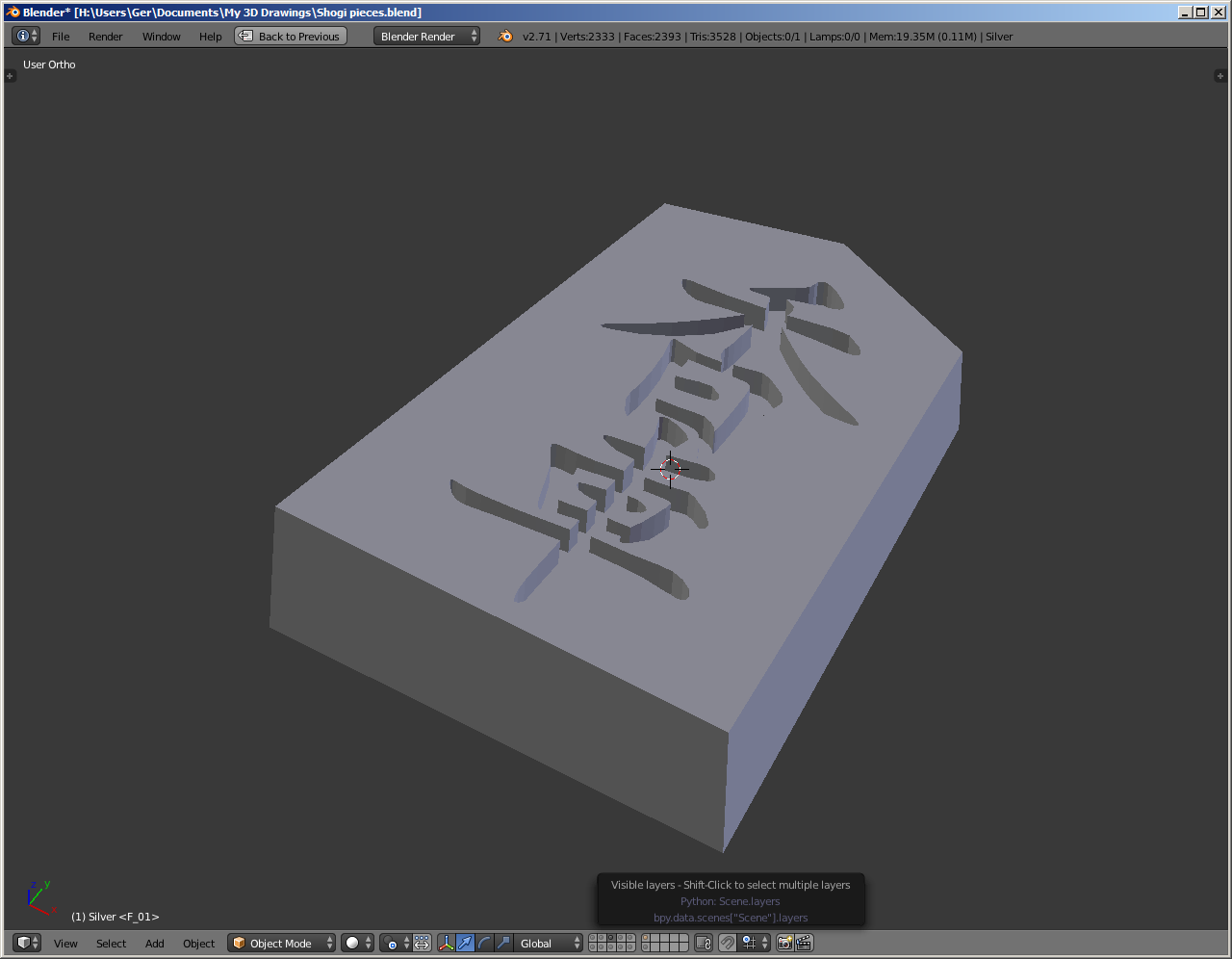Viewport: 1232px width, 959px height.
Task: Click '(1) Silver <F_01>' object label
Action: pos(115,917)
